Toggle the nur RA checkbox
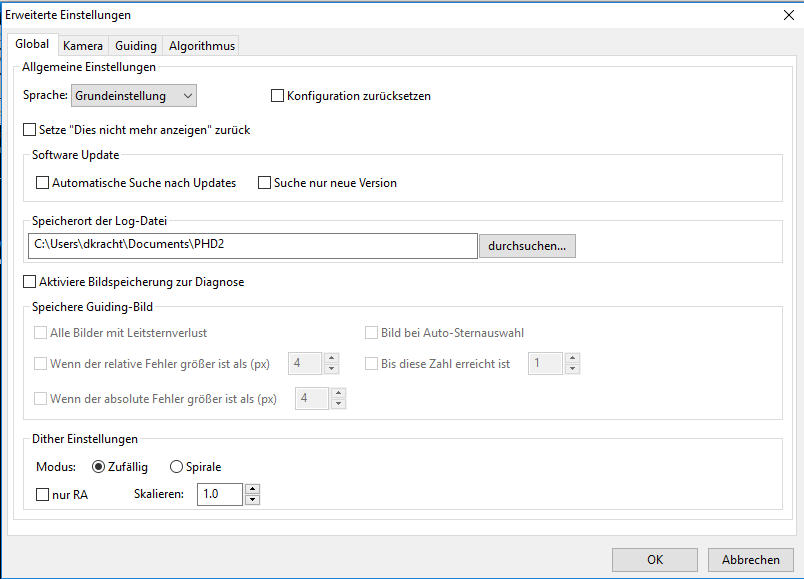Viewport: 804px width, 579px height. (43, 494)
